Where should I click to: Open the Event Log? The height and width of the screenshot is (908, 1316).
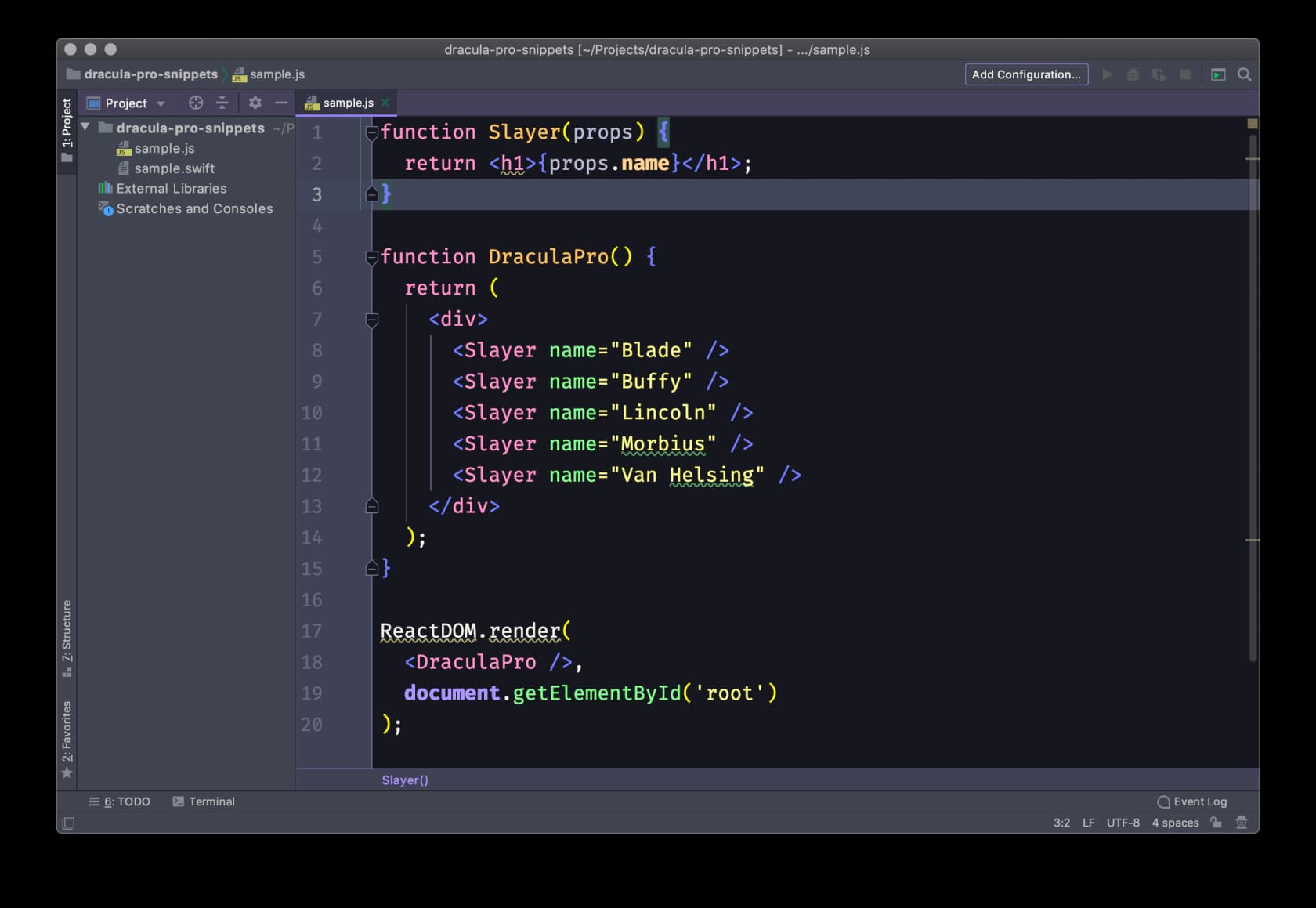pyautogui.click(x=1192, y=801)
